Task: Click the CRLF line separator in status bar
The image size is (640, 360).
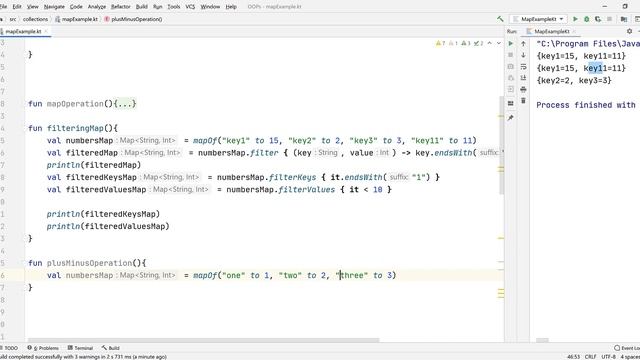Action: (590, 357)
